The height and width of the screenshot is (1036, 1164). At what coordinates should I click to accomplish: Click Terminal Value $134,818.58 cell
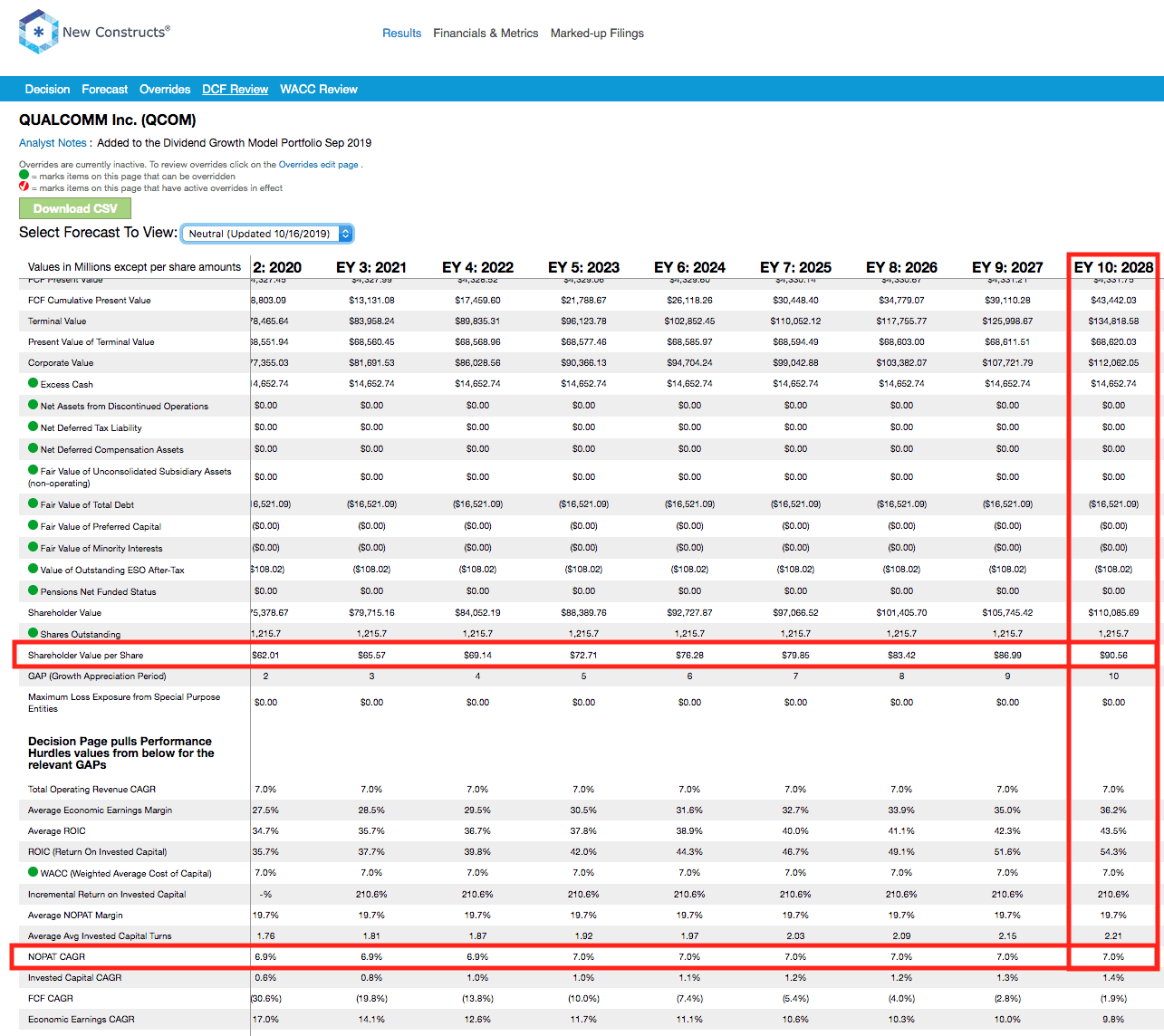point(1113,321)
